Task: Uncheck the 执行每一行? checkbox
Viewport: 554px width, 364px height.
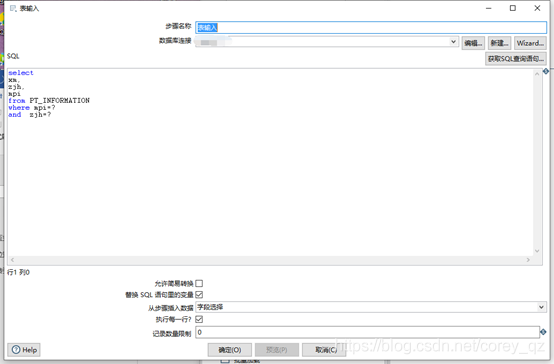Action: 199,319
